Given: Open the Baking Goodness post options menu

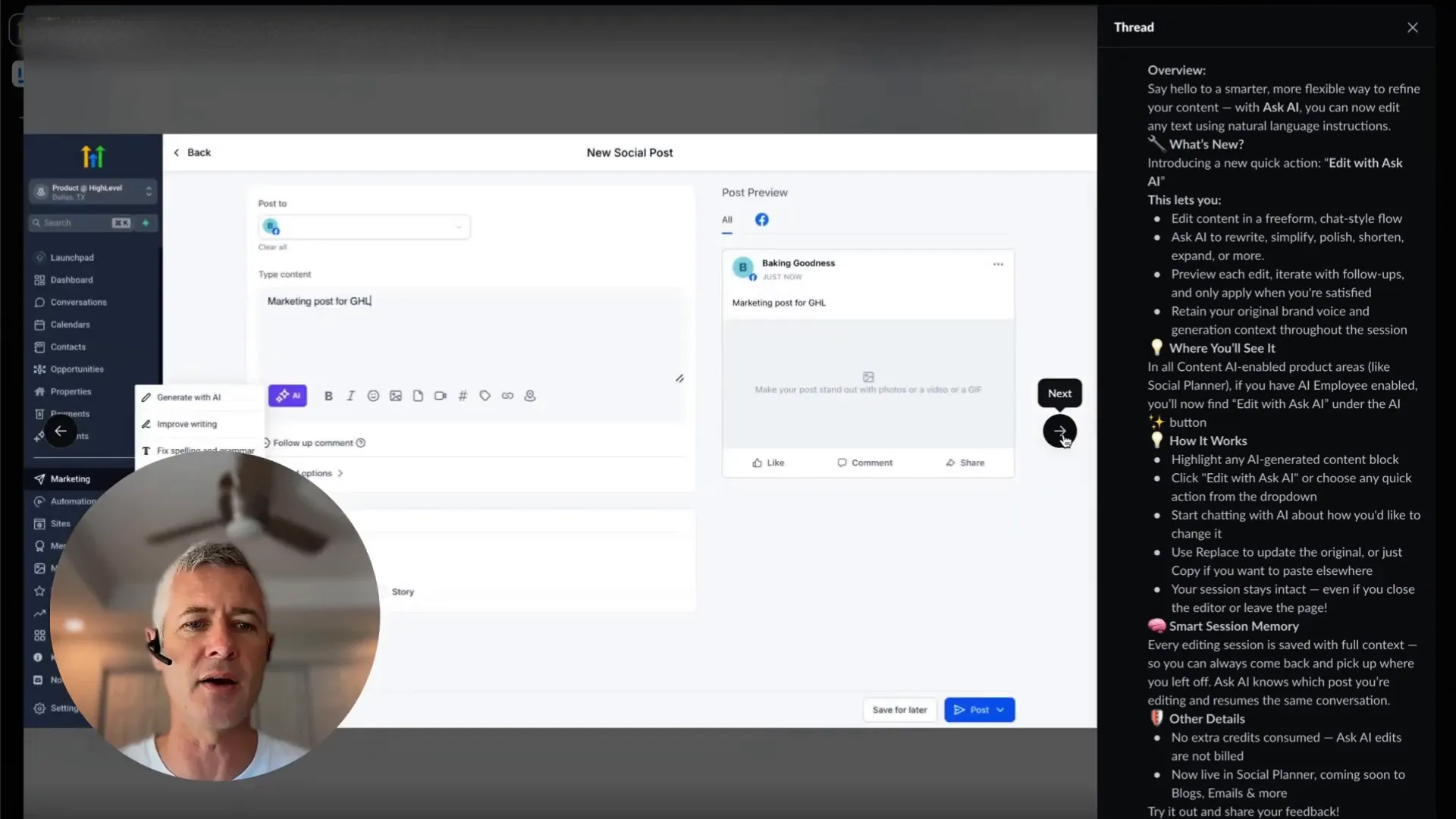Looking at the screenshot, I should tap(998, 264).
